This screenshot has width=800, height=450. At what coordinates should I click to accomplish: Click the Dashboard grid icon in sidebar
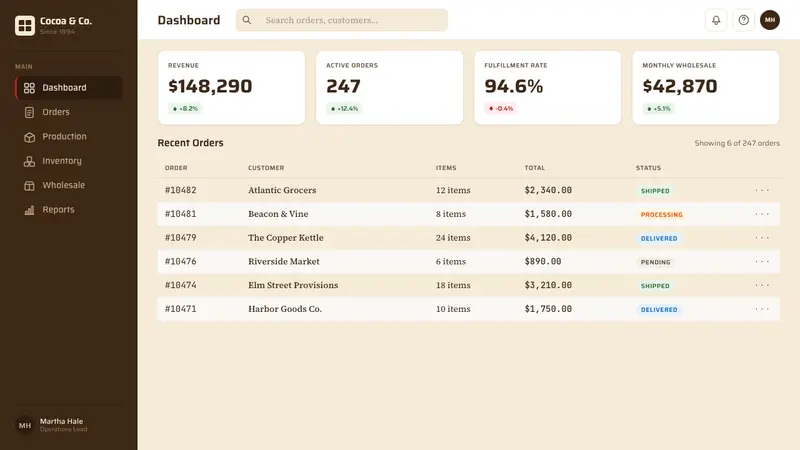pyautogui.click(x=29, y=88)
